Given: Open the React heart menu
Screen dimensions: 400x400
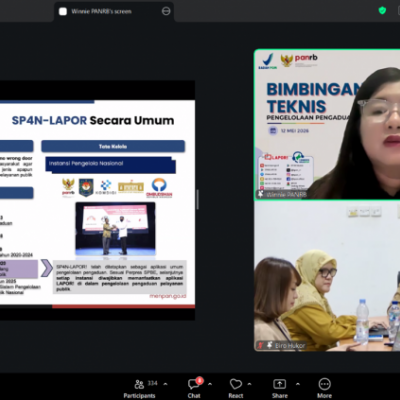Looking at the screenshot, I should point(236,389).
